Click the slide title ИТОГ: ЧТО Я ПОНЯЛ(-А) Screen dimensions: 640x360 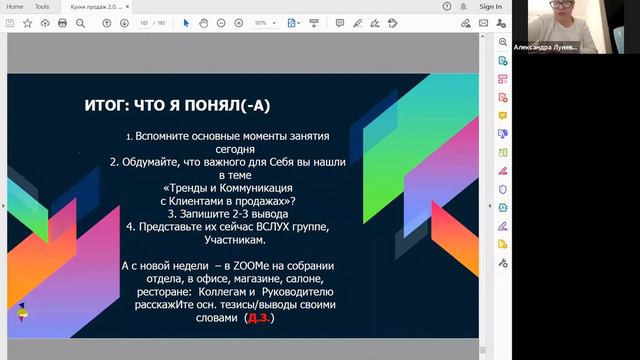177,105
